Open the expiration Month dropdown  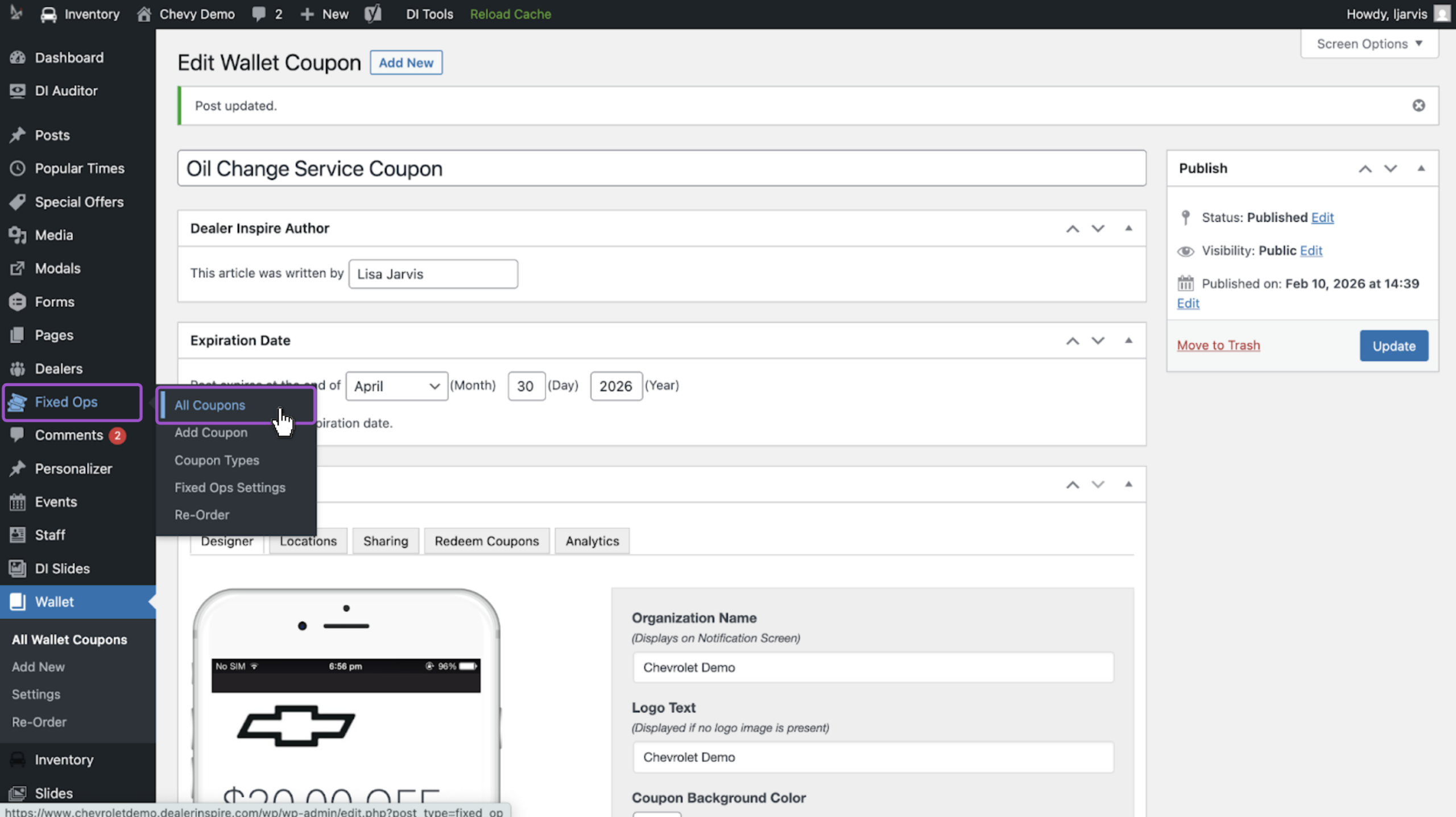coord(396,386)
